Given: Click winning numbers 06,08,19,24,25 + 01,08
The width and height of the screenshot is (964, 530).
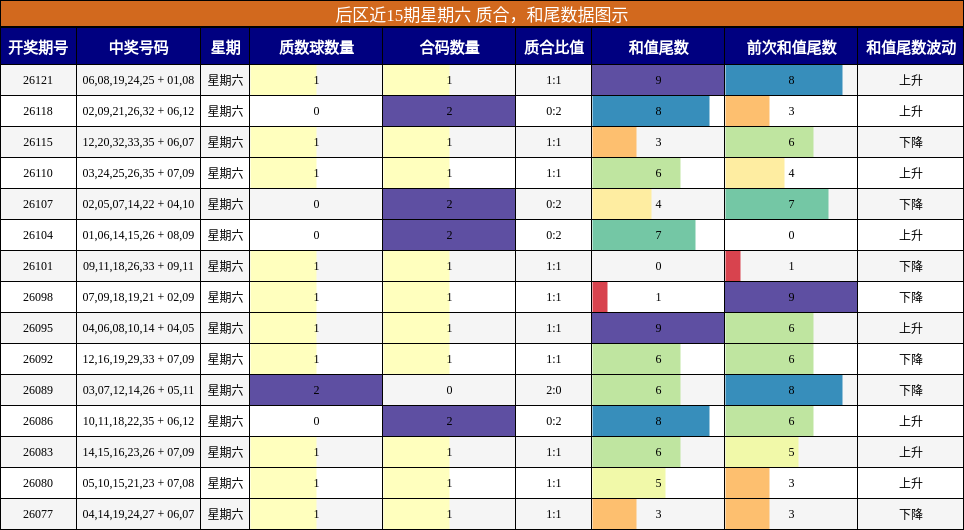Looking at the screenshot, I should (x=138, y=80).
